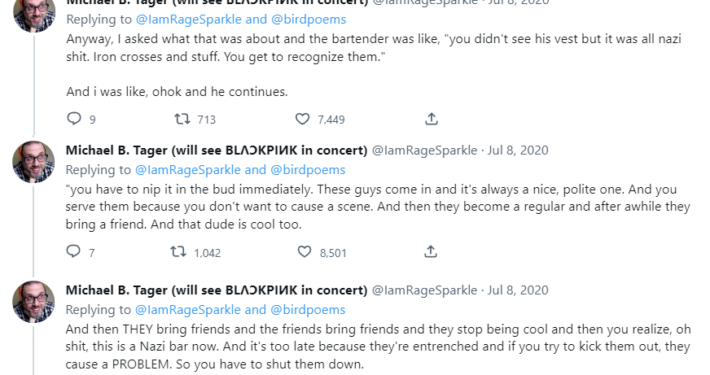Screen dimensions: 710x375
Task: Reply to the tweet with 7 comments
Action: click(x=73, y=251)
